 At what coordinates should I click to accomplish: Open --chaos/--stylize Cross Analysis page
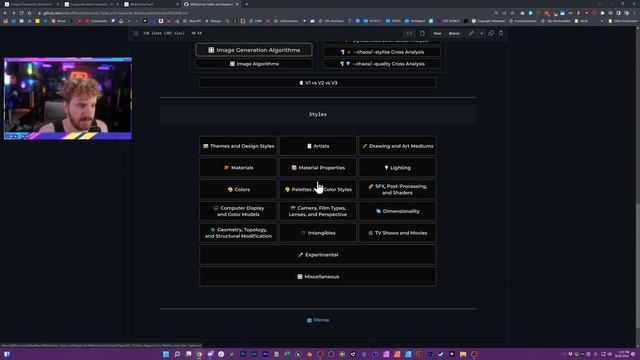click(x=382, y=52)
